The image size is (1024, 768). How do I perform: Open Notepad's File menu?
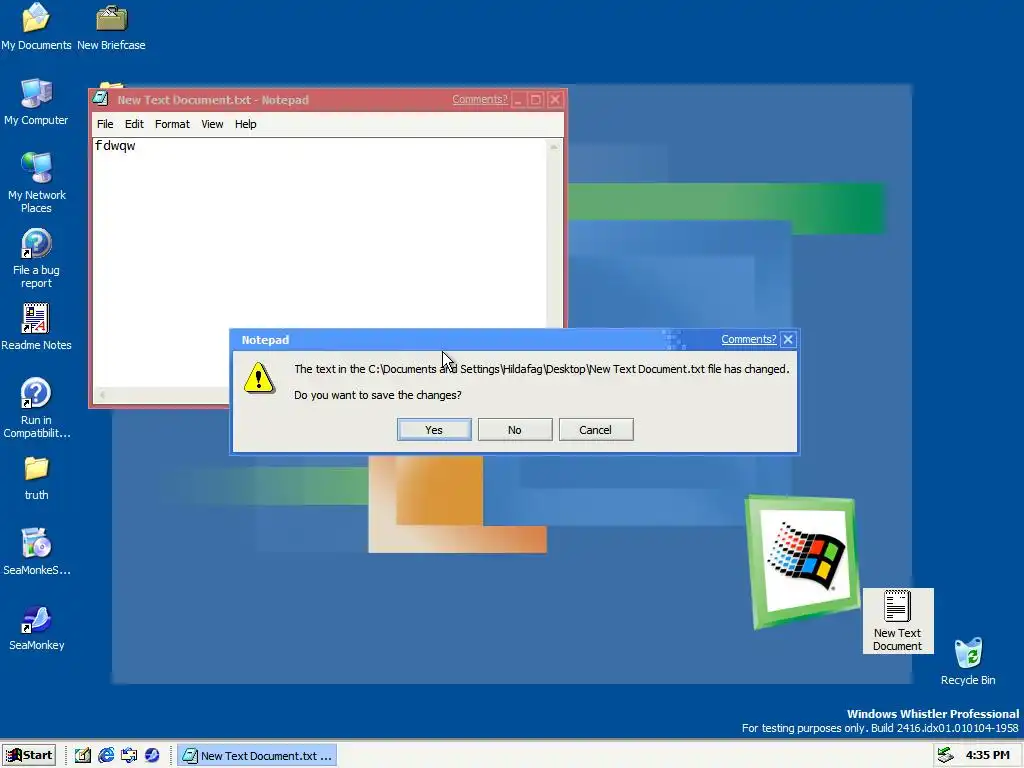[105, 124]
